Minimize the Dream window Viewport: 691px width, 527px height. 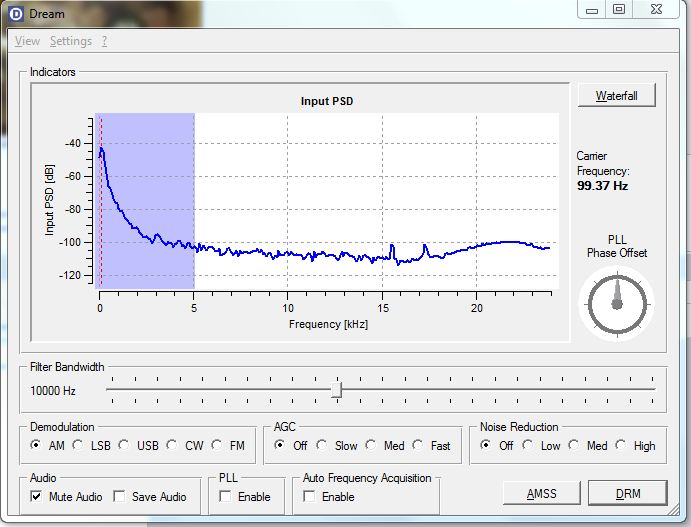pyautogui.click(x=592, y=10)
